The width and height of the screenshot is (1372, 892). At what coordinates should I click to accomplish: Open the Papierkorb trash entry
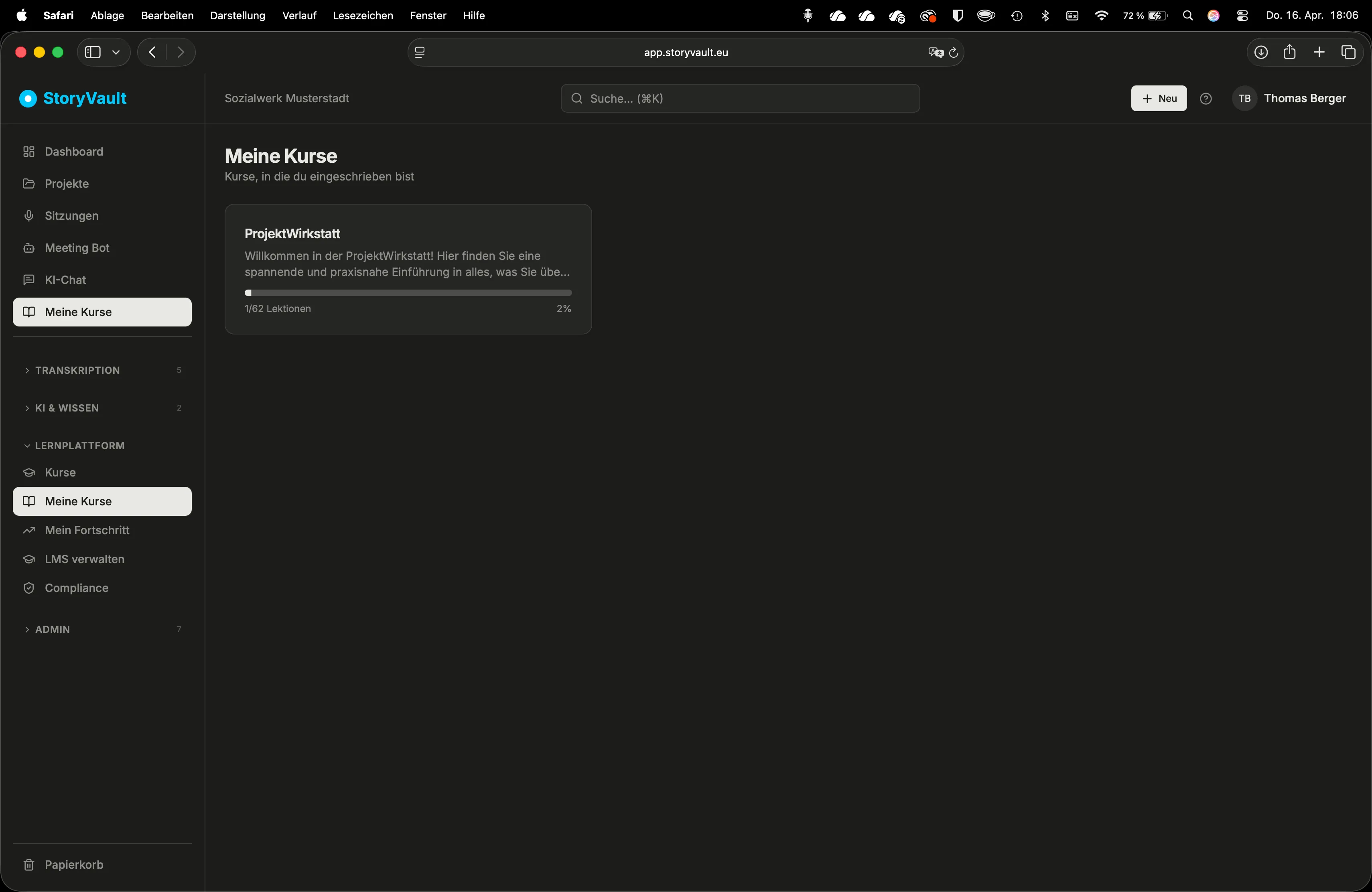(x=102, y=864)
